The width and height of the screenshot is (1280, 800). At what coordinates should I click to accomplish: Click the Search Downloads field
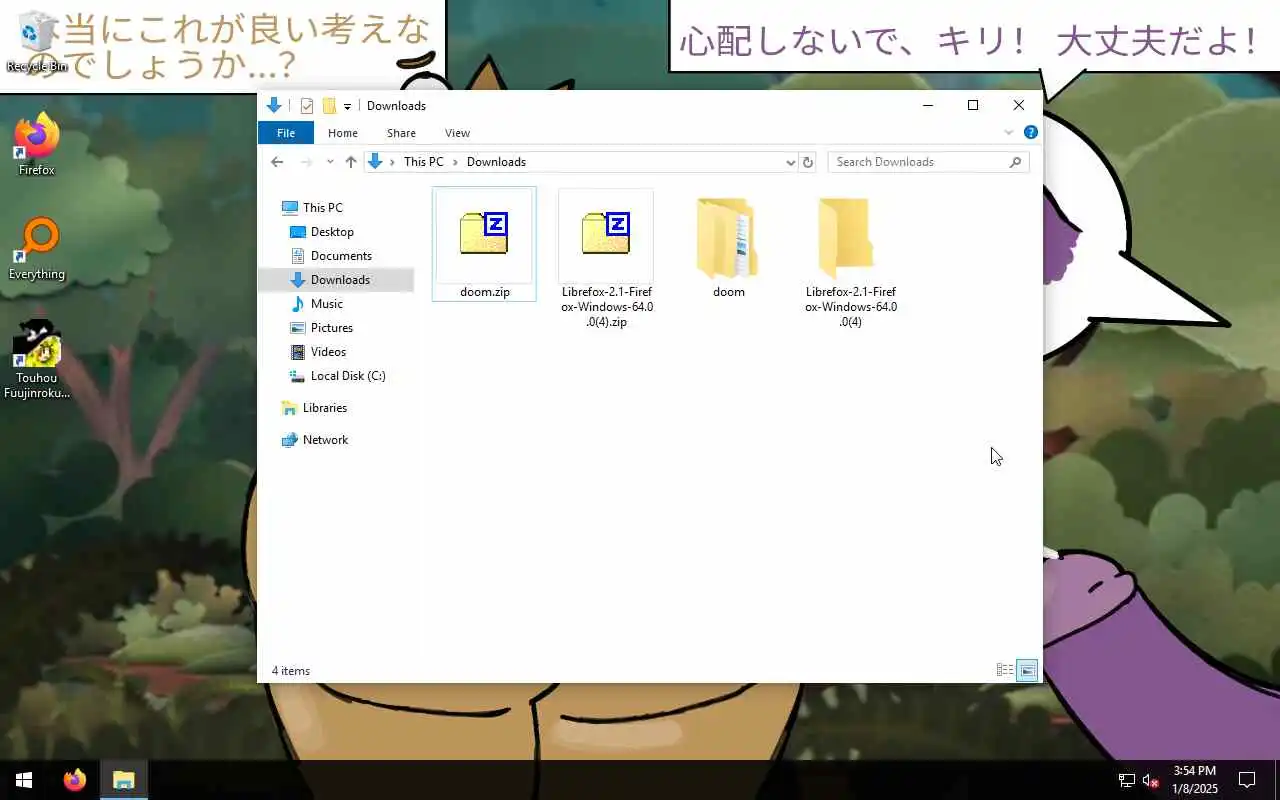click(928, 162)
